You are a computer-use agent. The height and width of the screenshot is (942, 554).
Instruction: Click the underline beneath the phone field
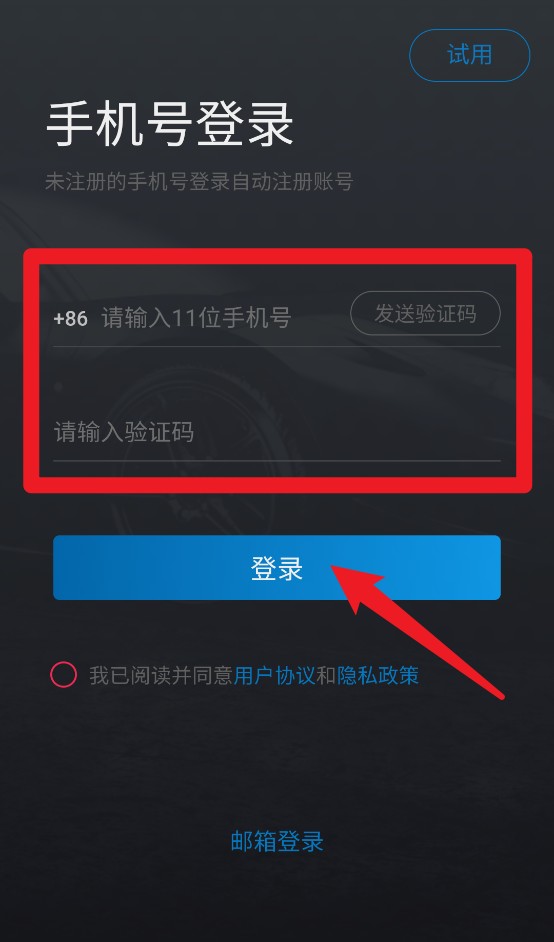point(276,346)
